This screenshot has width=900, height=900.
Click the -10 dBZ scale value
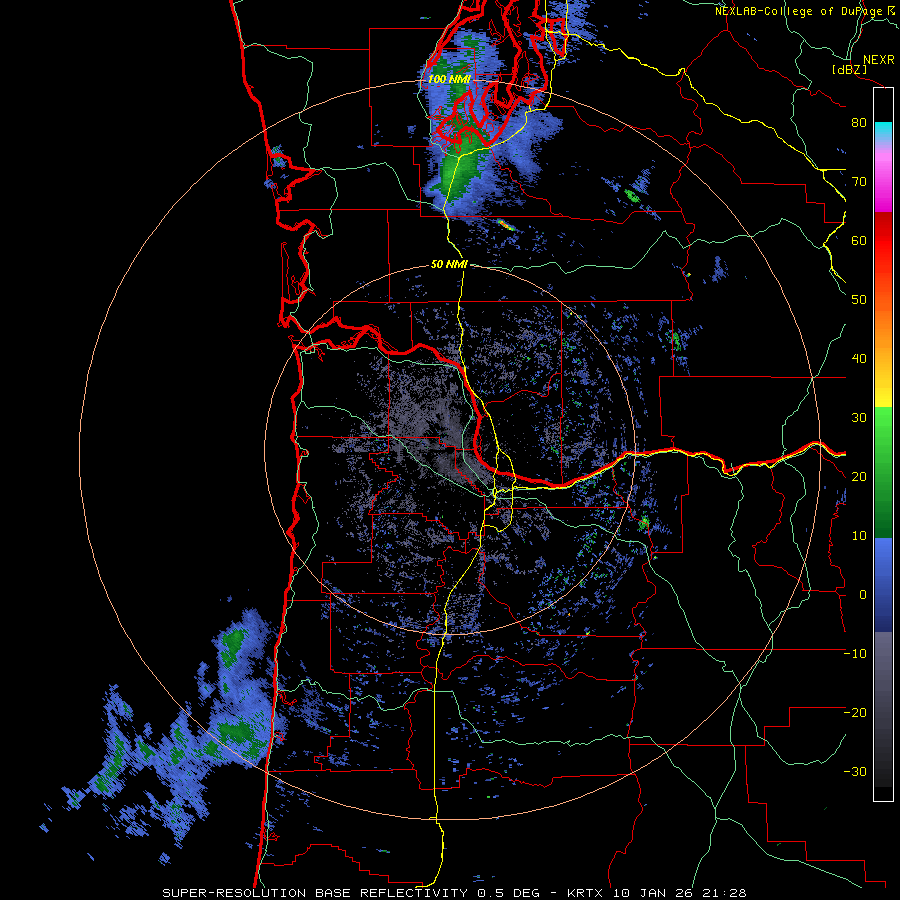(855, 654)
